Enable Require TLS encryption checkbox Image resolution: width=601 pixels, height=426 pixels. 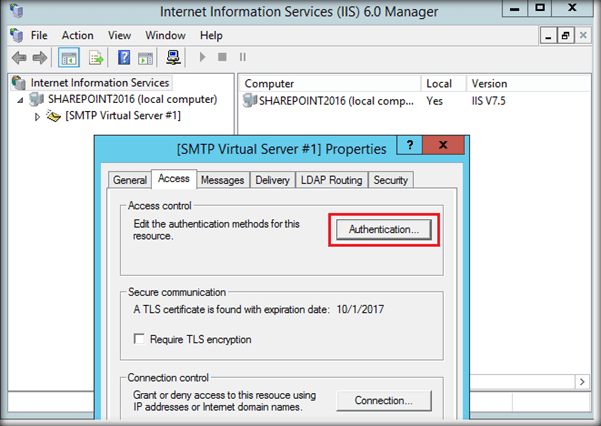point(139,340)
